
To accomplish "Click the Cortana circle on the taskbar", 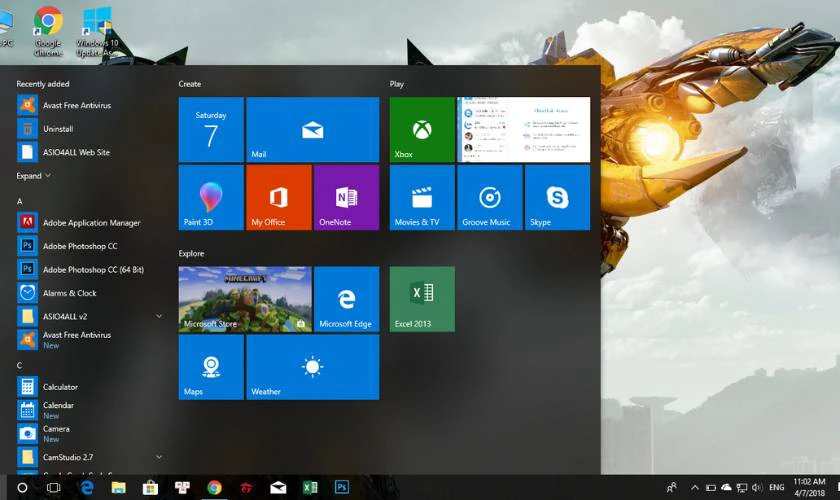I will 22,488.
